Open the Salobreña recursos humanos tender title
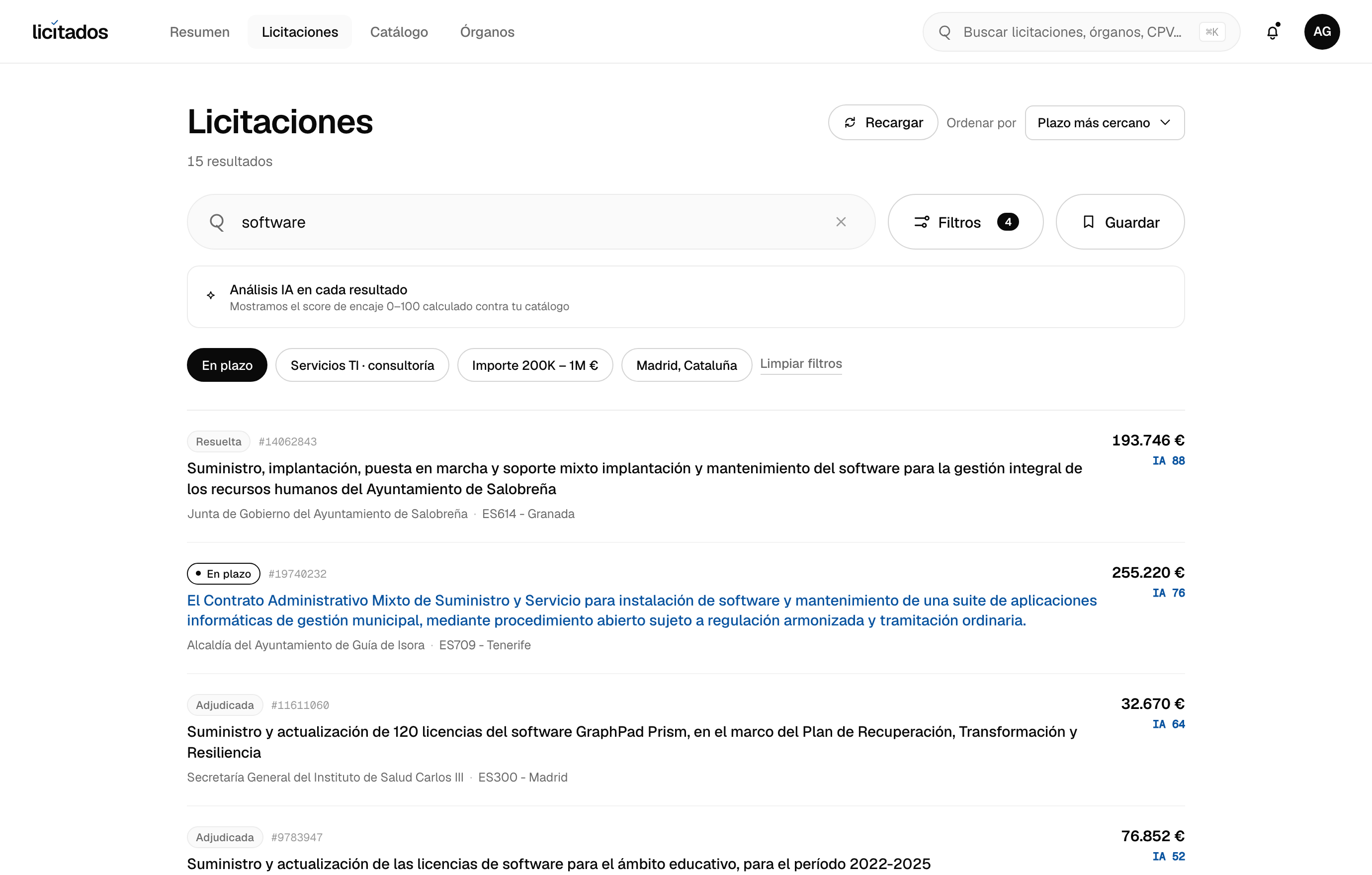The image size is (1372, 875). [x=634, y=478]
